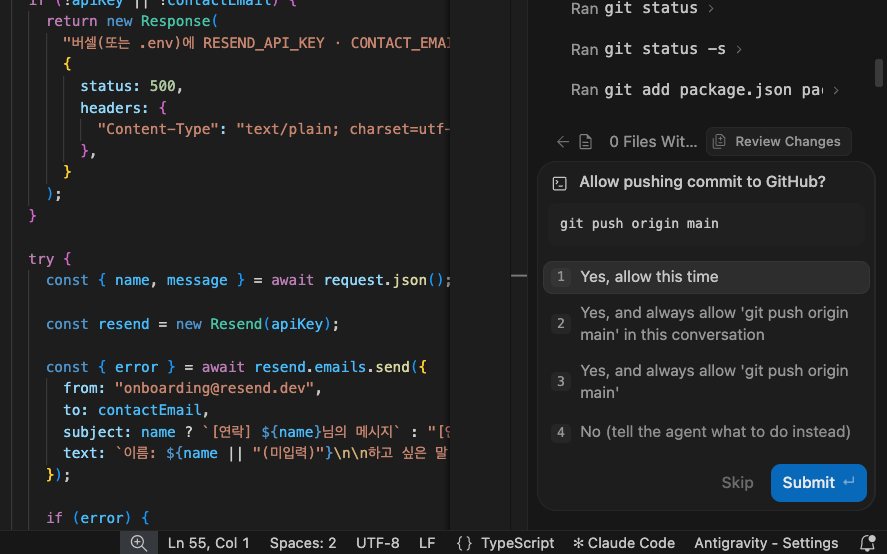The image size is (887, 554).
Task: Open 'Antigravity - Settings' status item
Action: pyautogui.click(x=766, y=543)
